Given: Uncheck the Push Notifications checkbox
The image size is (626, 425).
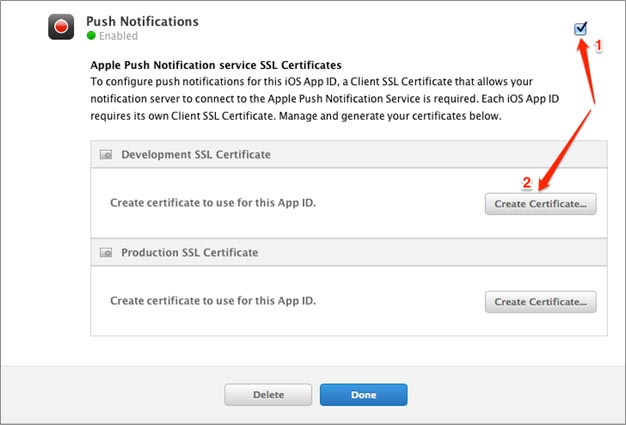Looking at the screenshot, I should [x=580, y=29].
